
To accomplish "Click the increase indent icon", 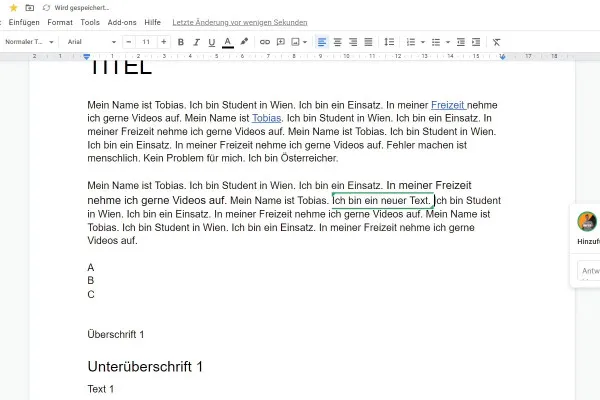I will tap(476, 42).
